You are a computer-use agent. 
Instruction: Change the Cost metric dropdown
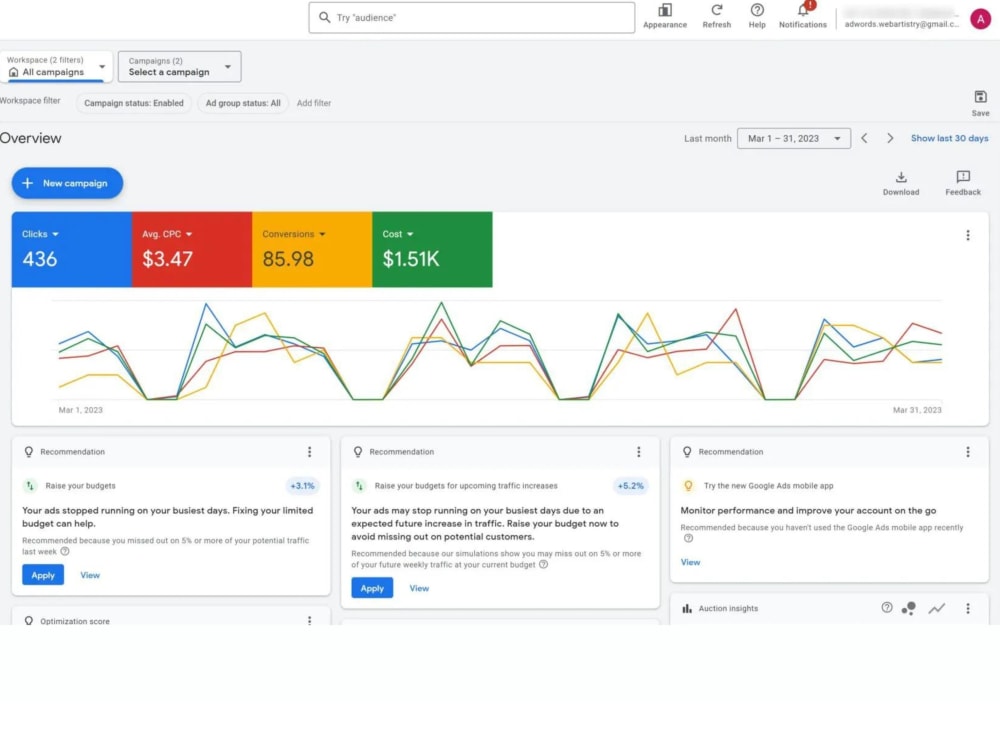pyautogui.click(x=398, y=234)
